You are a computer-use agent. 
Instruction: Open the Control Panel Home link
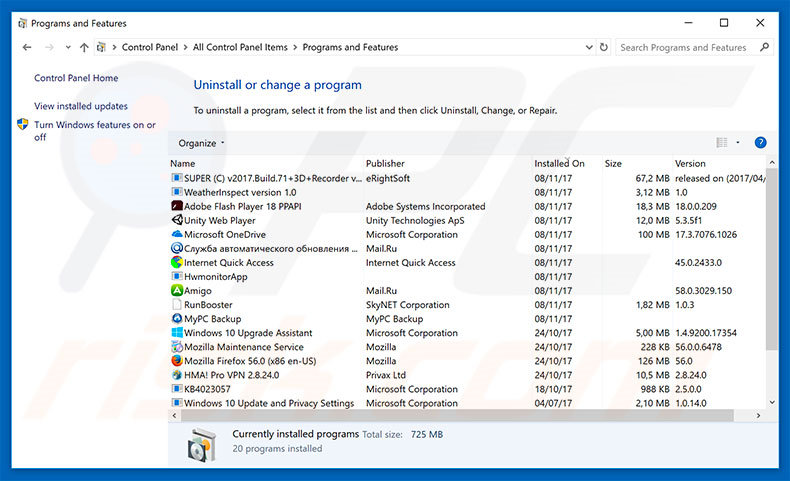76,78
